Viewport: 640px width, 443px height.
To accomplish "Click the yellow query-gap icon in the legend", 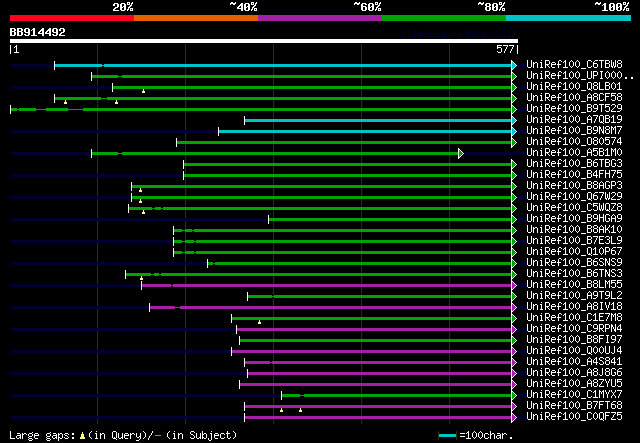I will click(82, 436).
